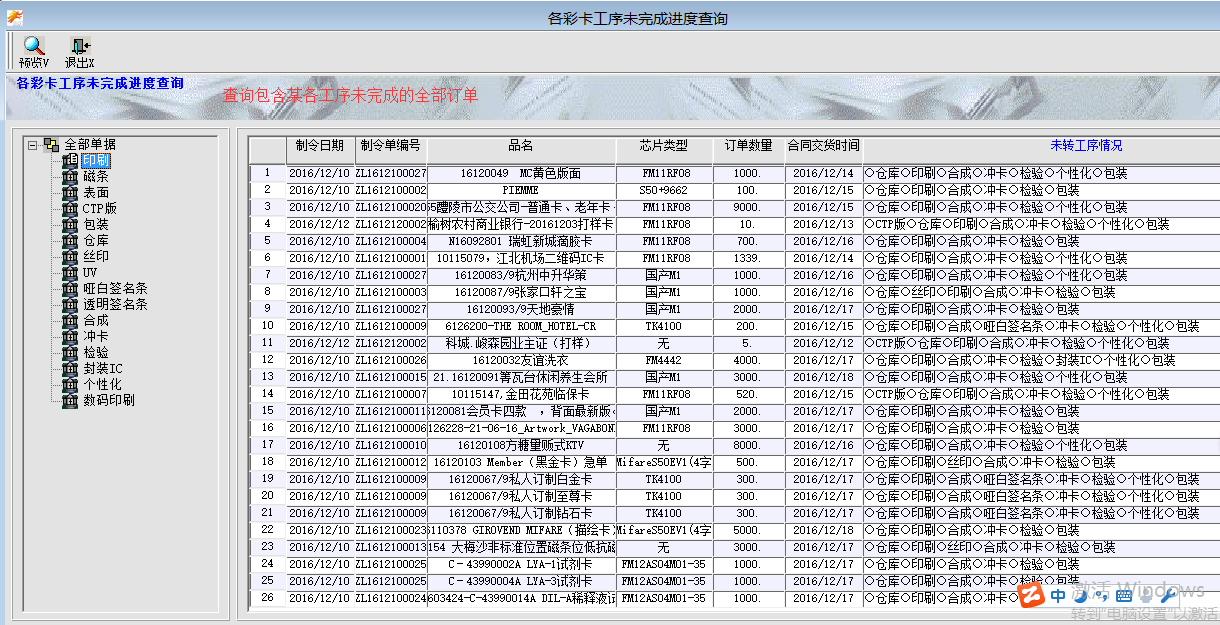Image resolution: width=1220 pixels, height=625 pixels.
Task: Click the icon beside 丝印 node
Action: [70, 257]
